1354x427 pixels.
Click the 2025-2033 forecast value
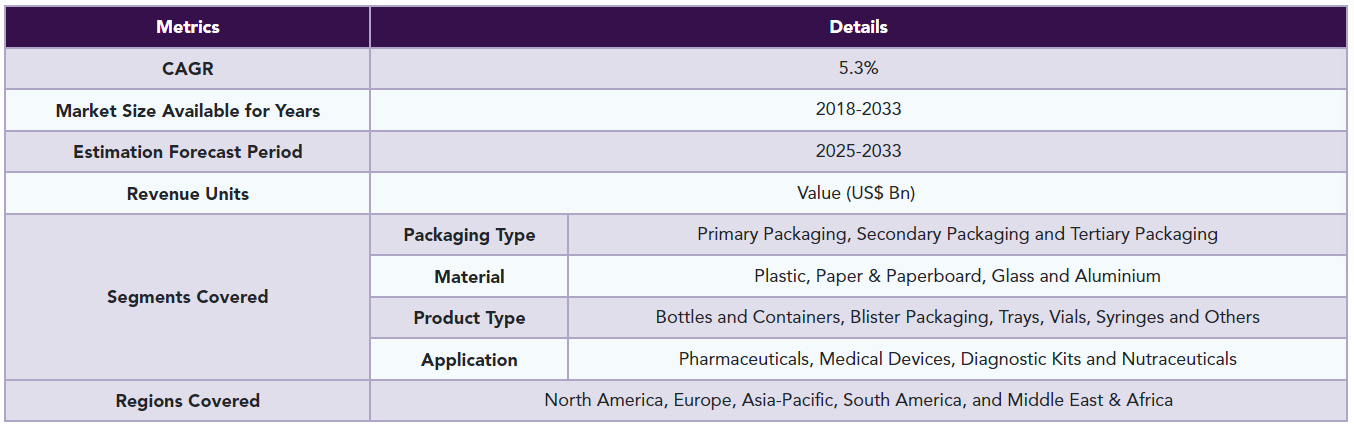[858, 152]
